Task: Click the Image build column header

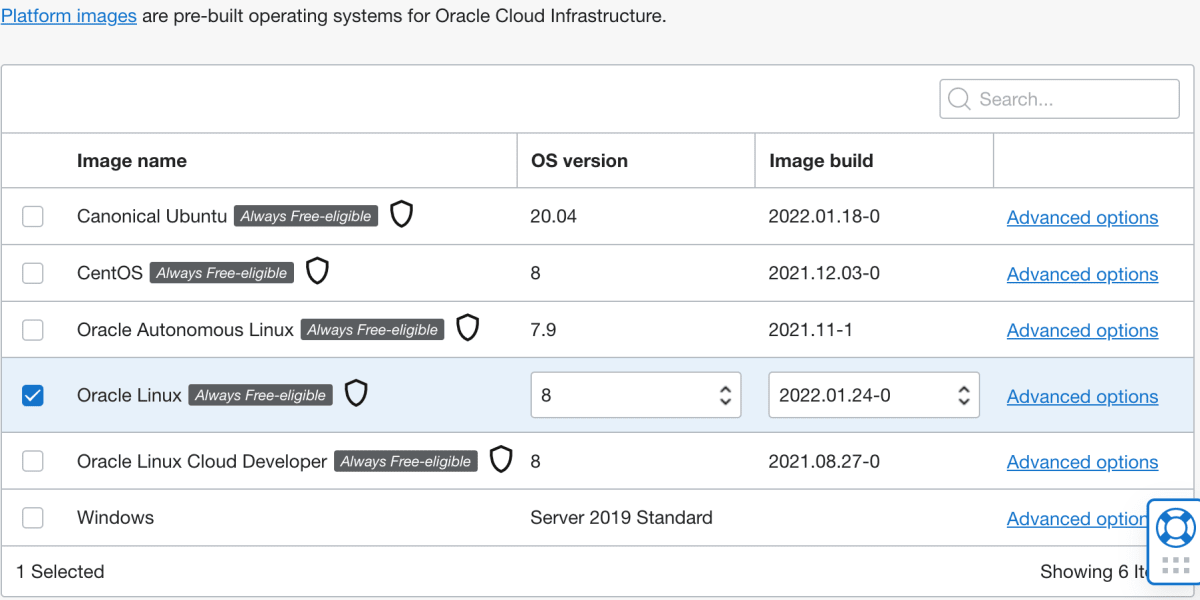Action: tap(821, 160)
